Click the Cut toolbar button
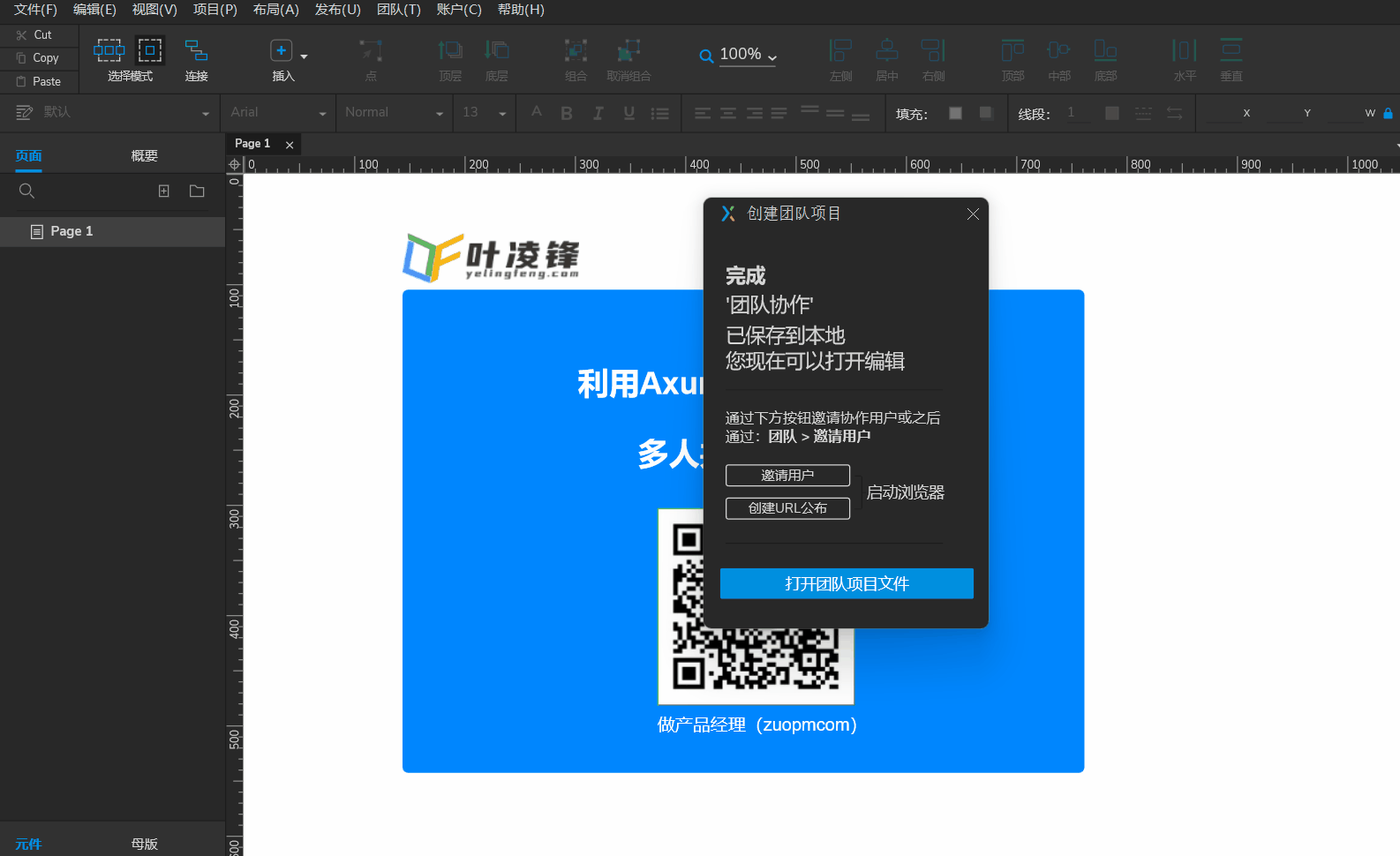 pyautogui.click(x=34, y=35)
